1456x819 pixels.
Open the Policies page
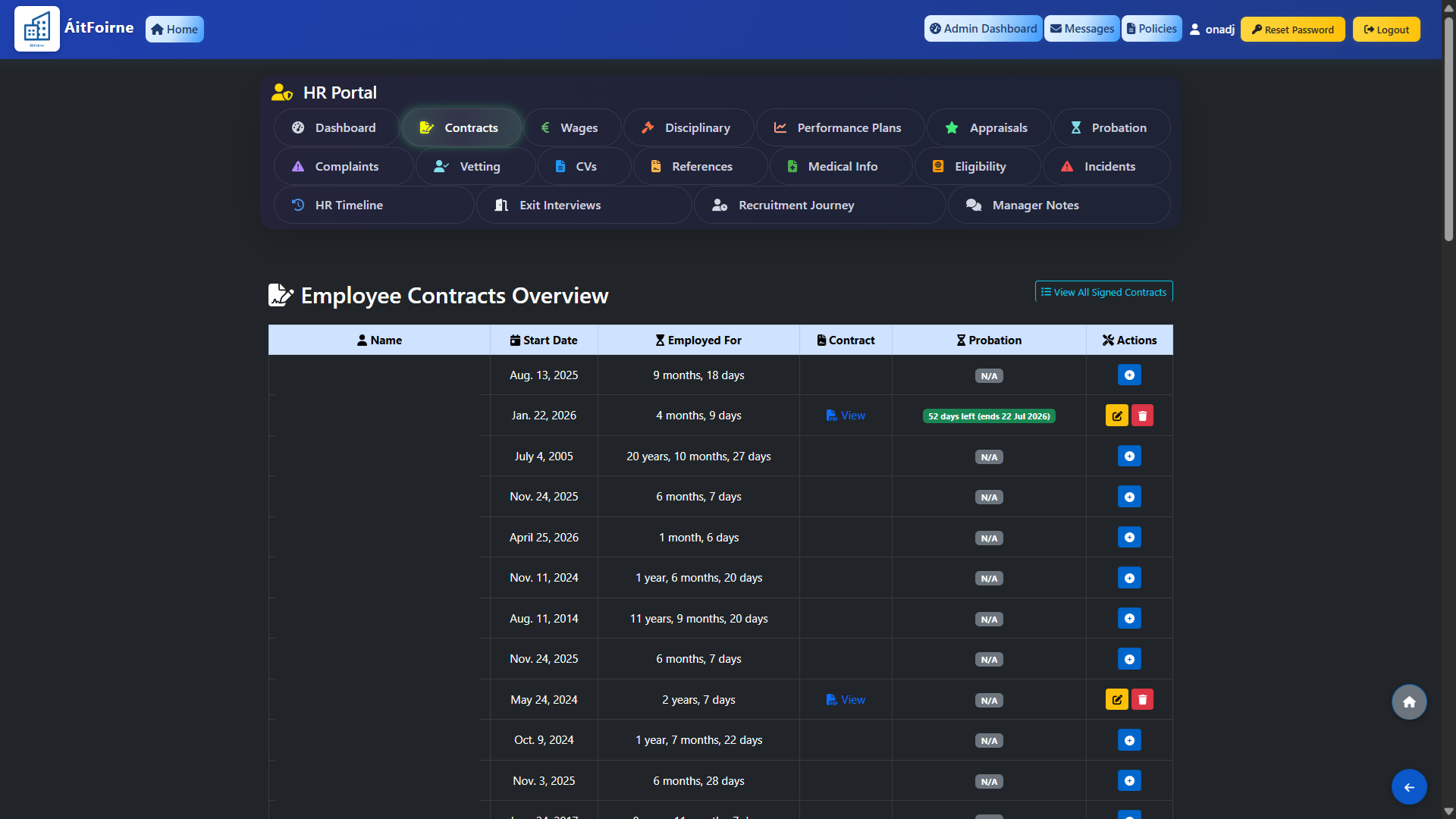[1151, 29]
